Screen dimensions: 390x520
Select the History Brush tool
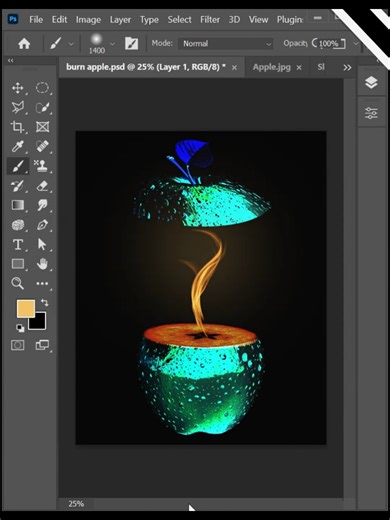pyautogui.click(x=18, y=186)
